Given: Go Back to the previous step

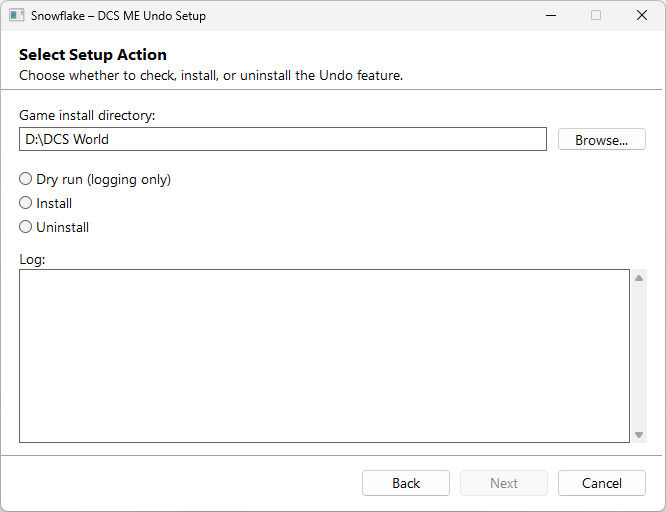Looking at the screenshot, I should click(406, 483).
